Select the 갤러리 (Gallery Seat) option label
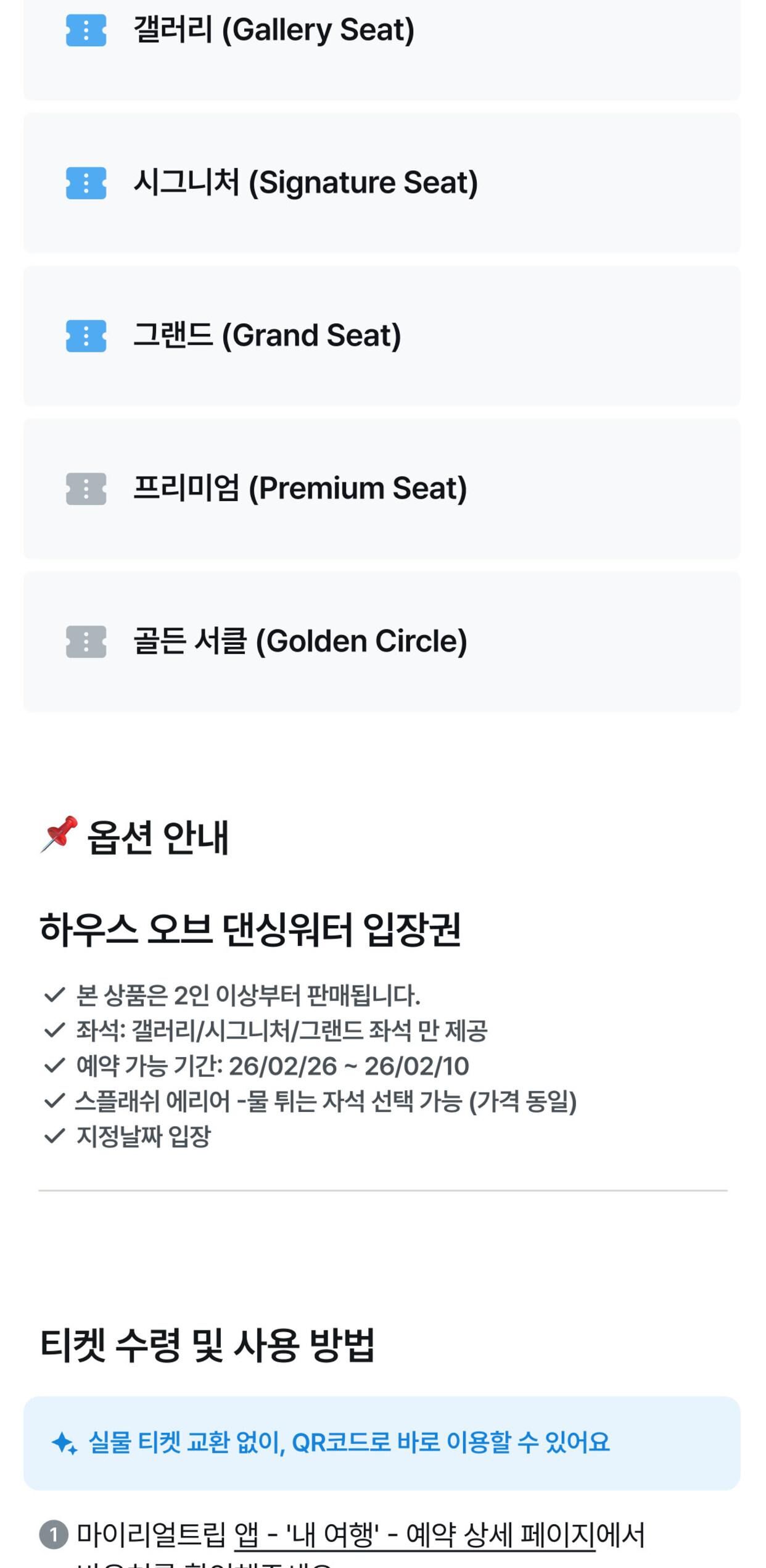Viewport: 766px width, 1568px height. (274, 30)
